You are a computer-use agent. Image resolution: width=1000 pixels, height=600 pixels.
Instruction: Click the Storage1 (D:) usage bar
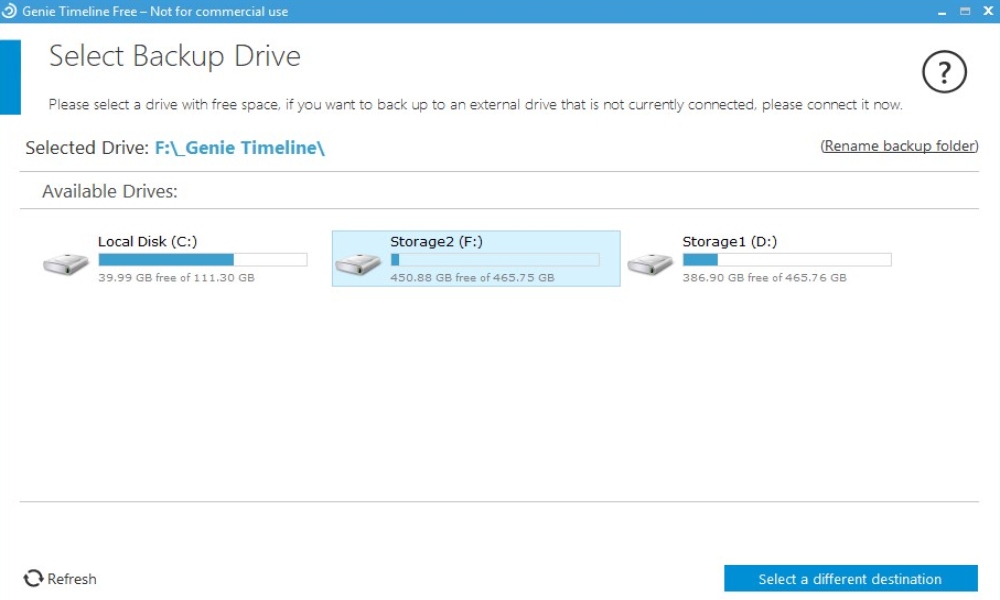[x=787, y=260]
